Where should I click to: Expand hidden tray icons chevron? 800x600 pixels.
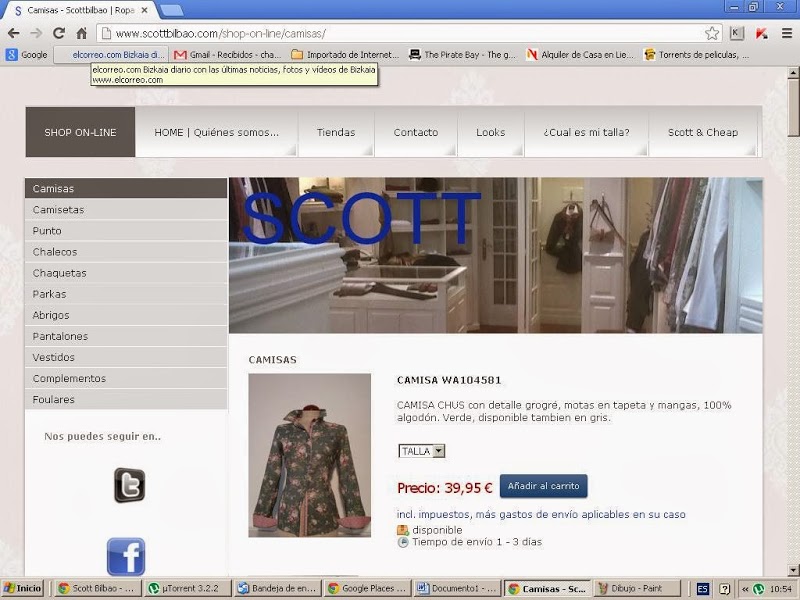pyautogui.click(x=745, y=589)
